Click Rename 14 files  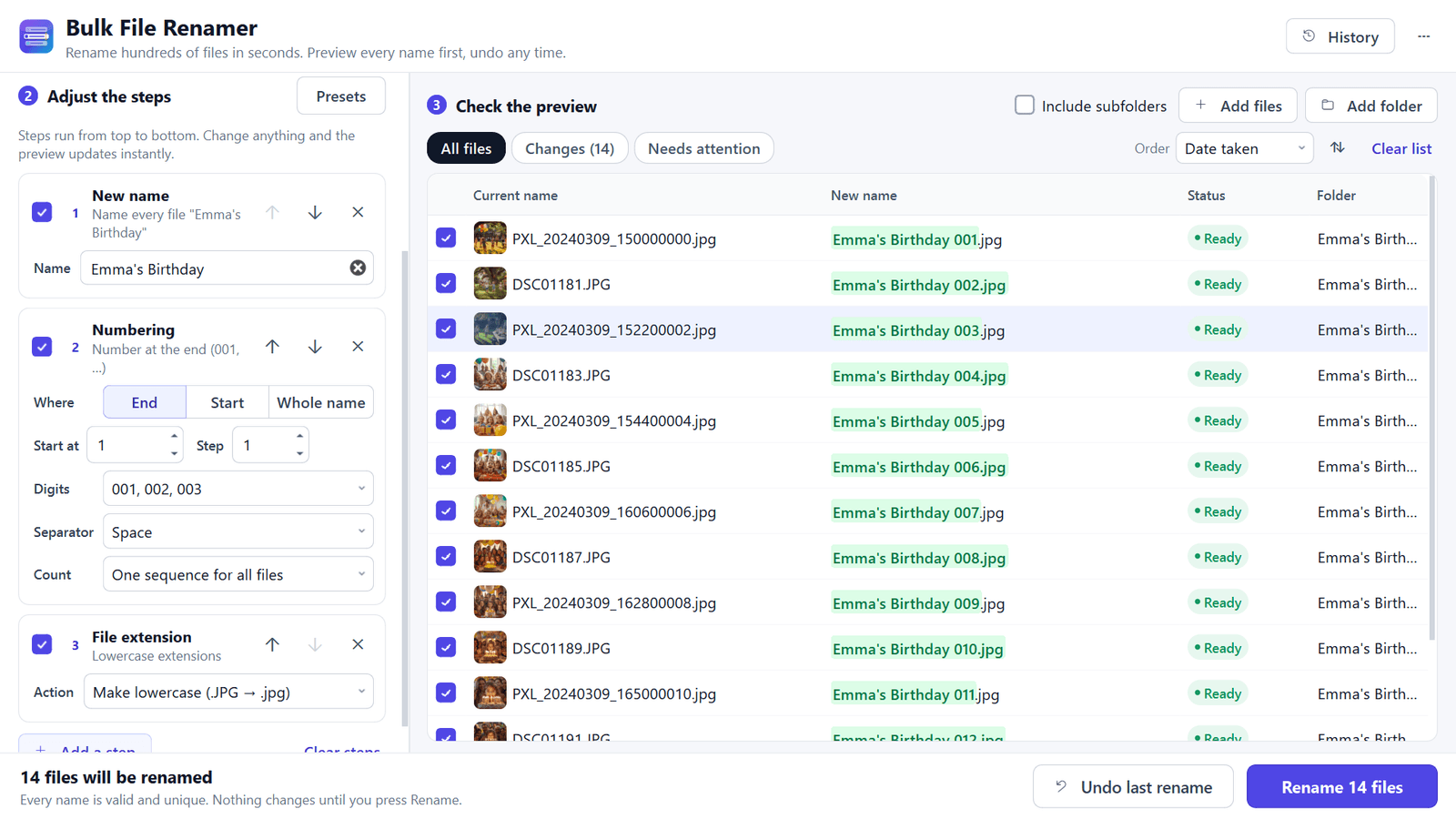[x=1342, y=786]
